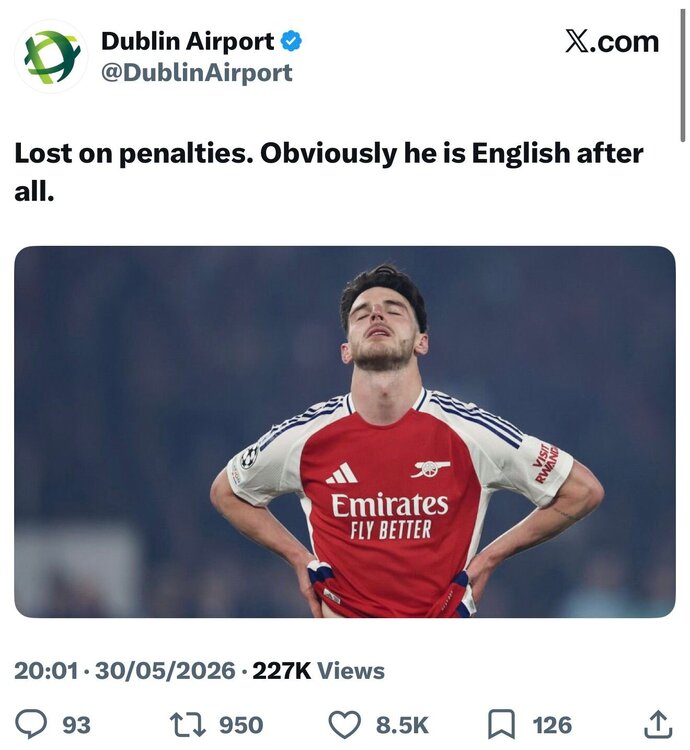Bookmark the tweet with the bookmark icon

click(x=501, y=725)
